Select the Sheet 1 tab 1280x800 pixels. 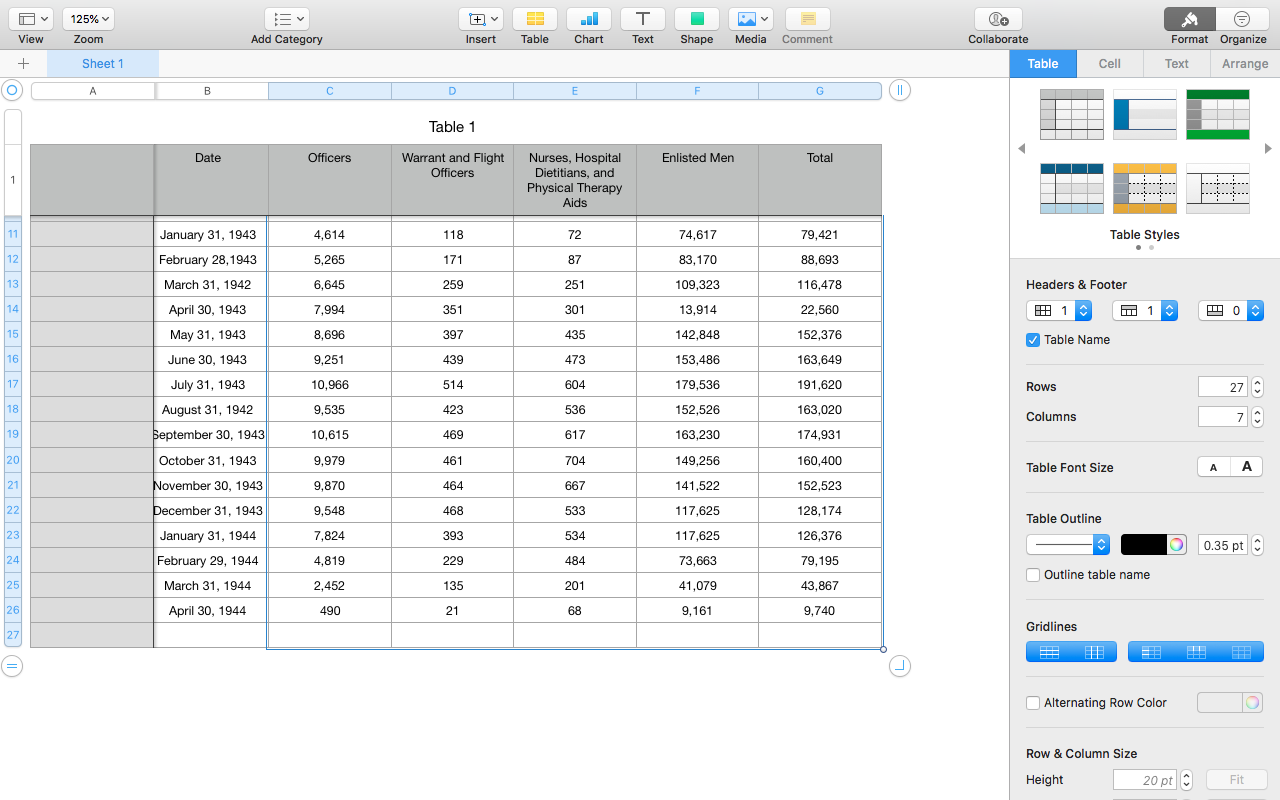pyautogui.click(x=103, y=64)
